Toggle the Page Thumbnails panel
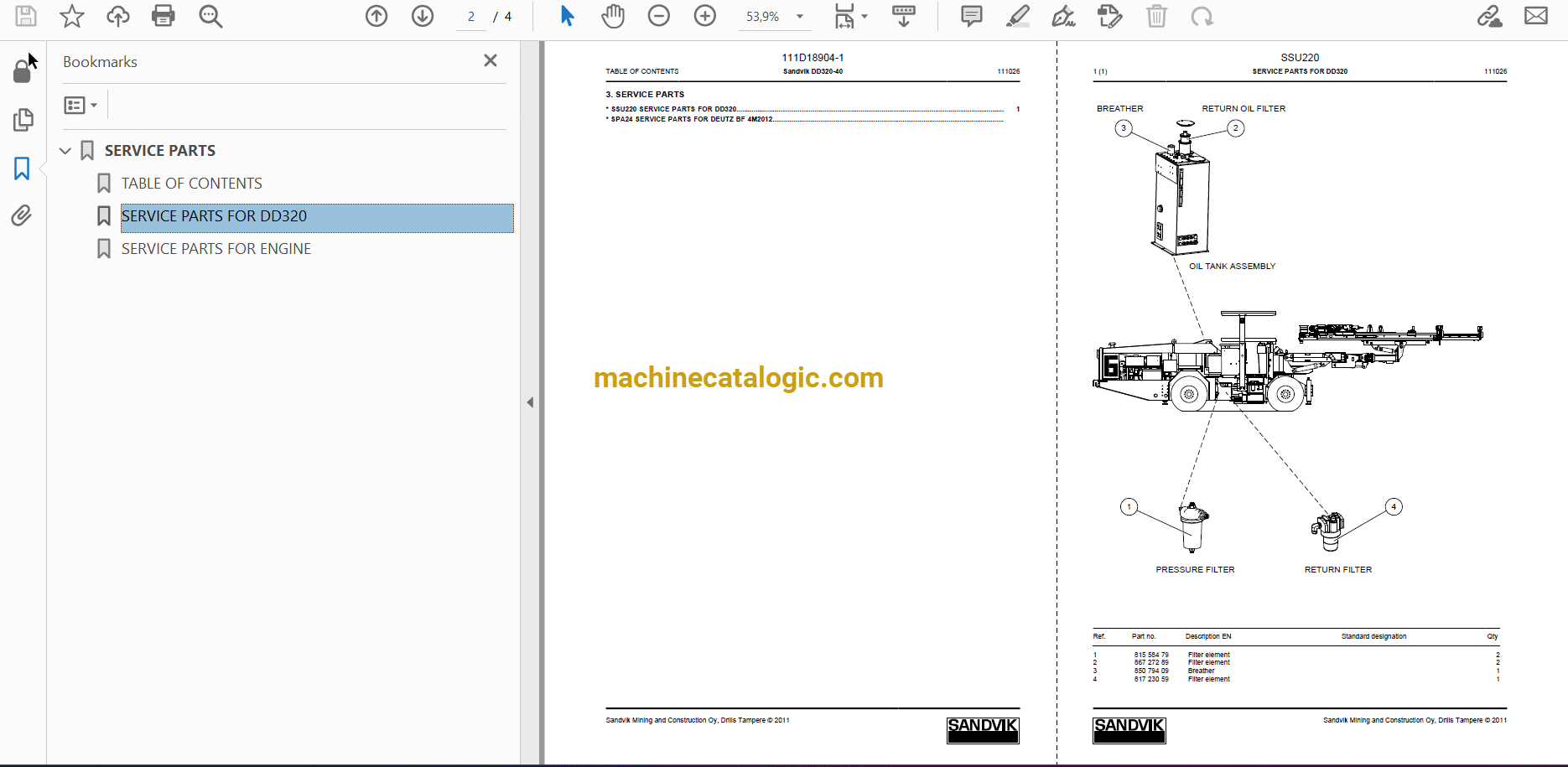 point(23,120)
